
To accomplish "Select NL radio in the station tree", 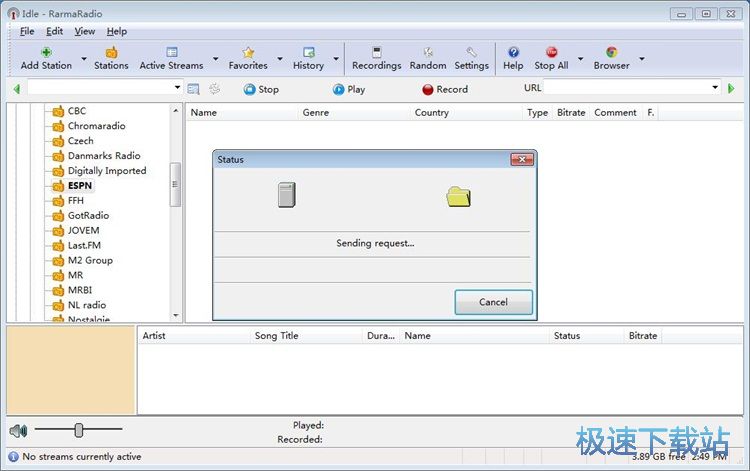I will (87, 305).
